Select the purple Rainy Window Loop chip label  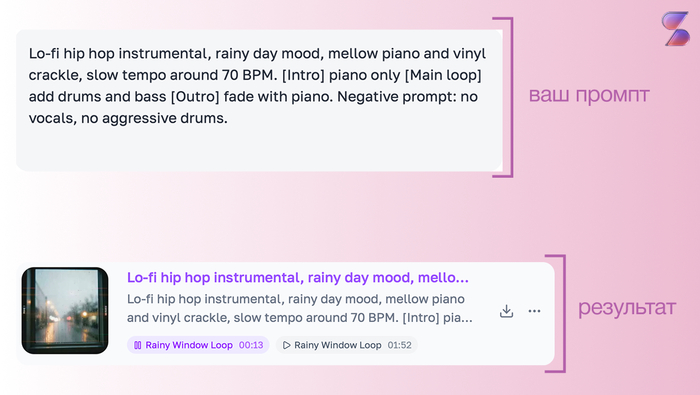pos(189,345)
